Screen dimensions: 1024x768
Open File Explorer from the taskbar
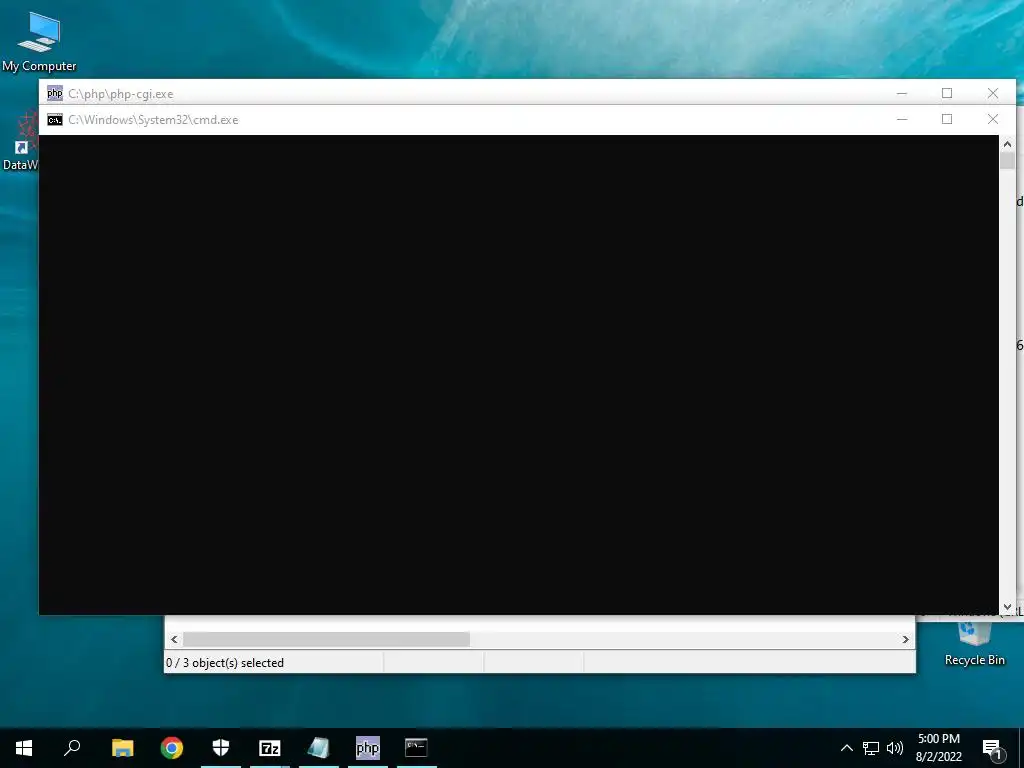pos(122,748)
